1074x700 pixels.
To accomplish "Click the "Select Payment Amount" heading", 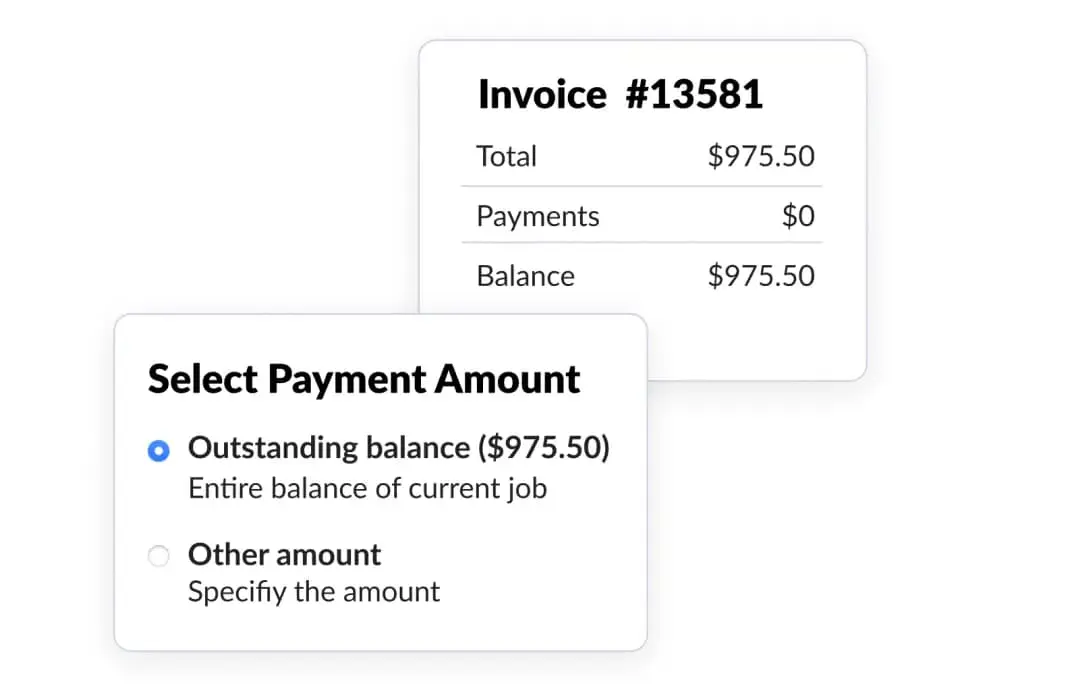I will pyautogui.click(x=364, y=380).
